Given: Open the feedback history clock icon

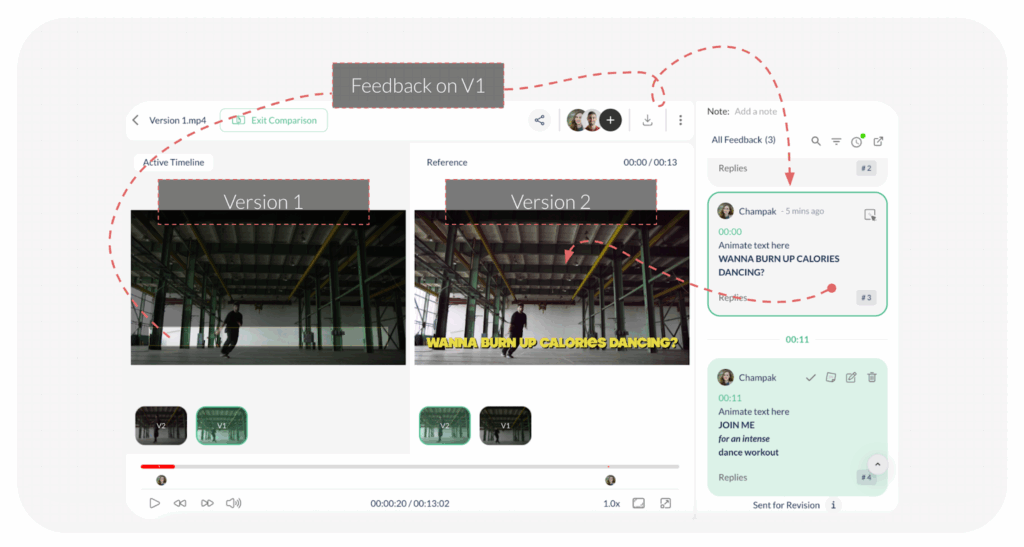Looking at the screenshot, I should (x=857, y=141).
